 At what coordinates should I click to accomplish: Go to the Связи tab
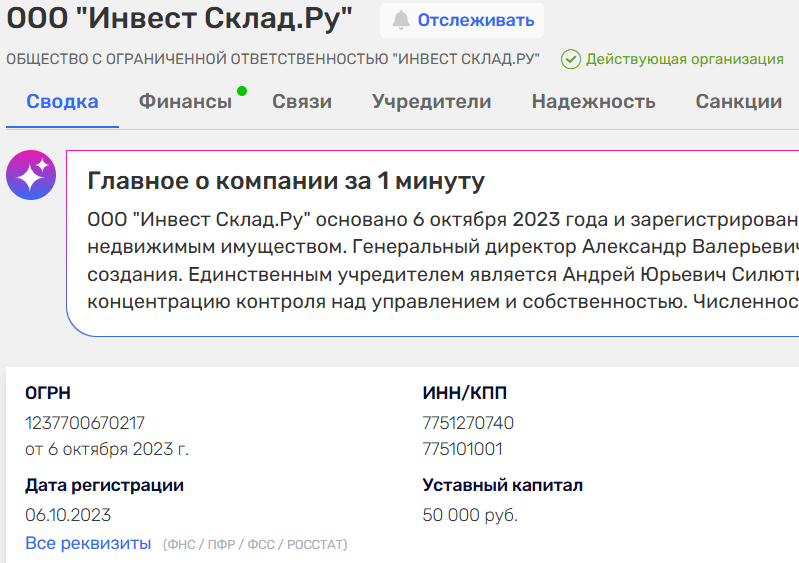[x=302, y=101]
